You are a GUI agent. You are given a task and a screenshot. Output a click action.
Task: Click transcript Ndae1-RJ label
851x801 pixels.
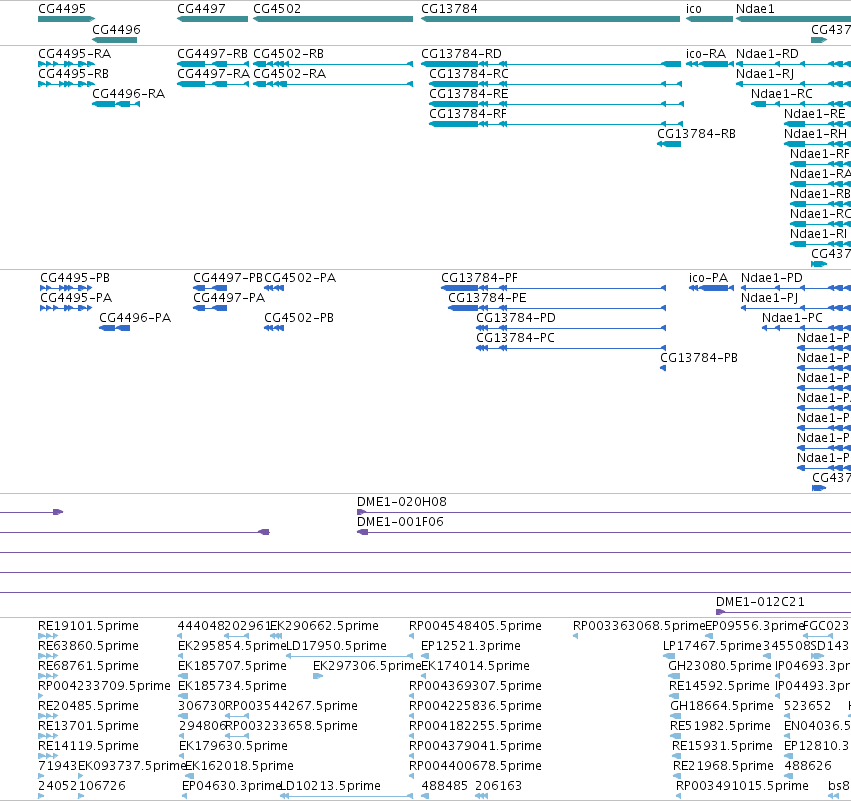765,74
